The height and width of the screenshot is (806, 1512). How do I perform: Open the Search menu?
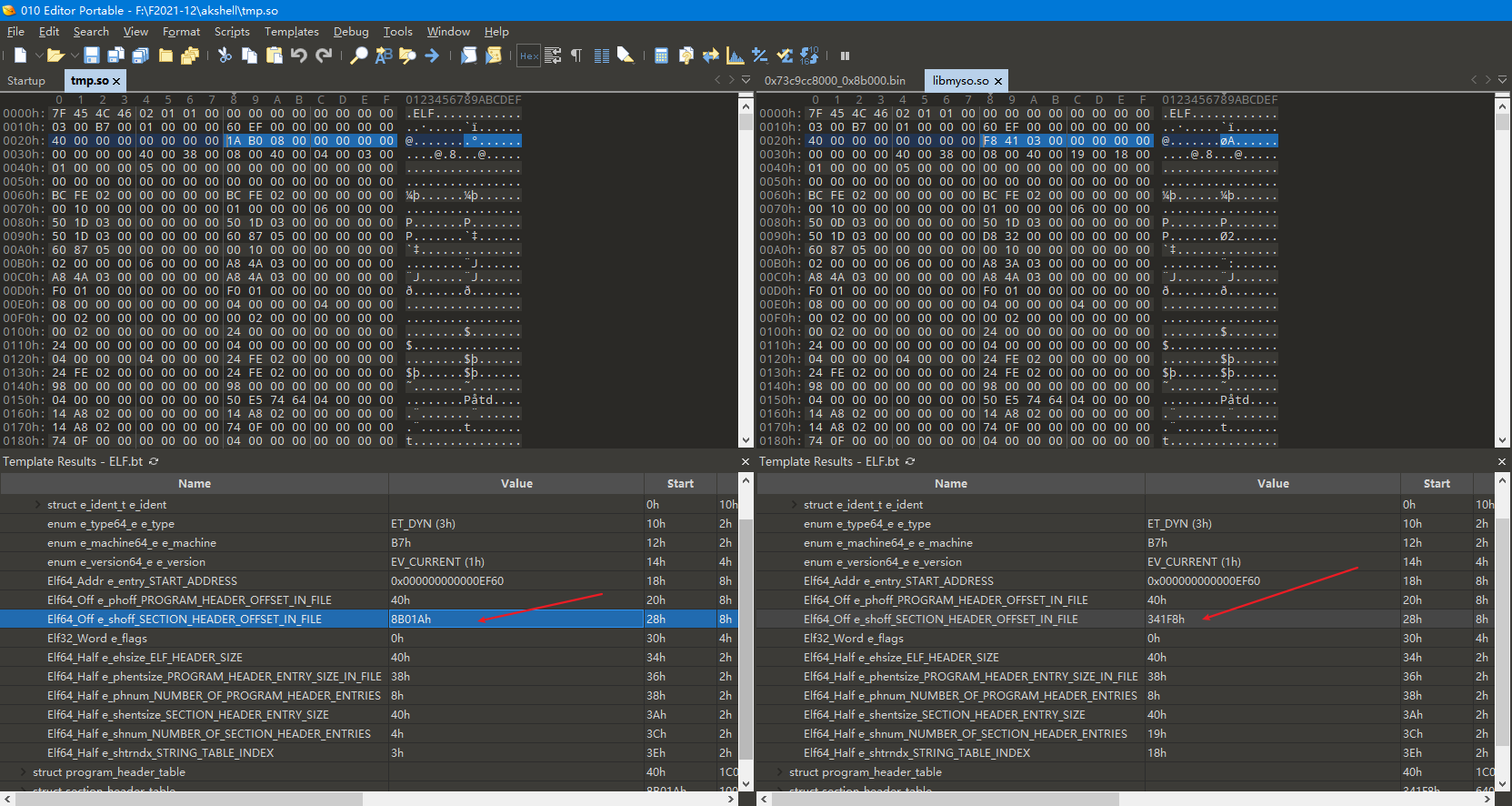pyautogui.click(x=91, y=32)
